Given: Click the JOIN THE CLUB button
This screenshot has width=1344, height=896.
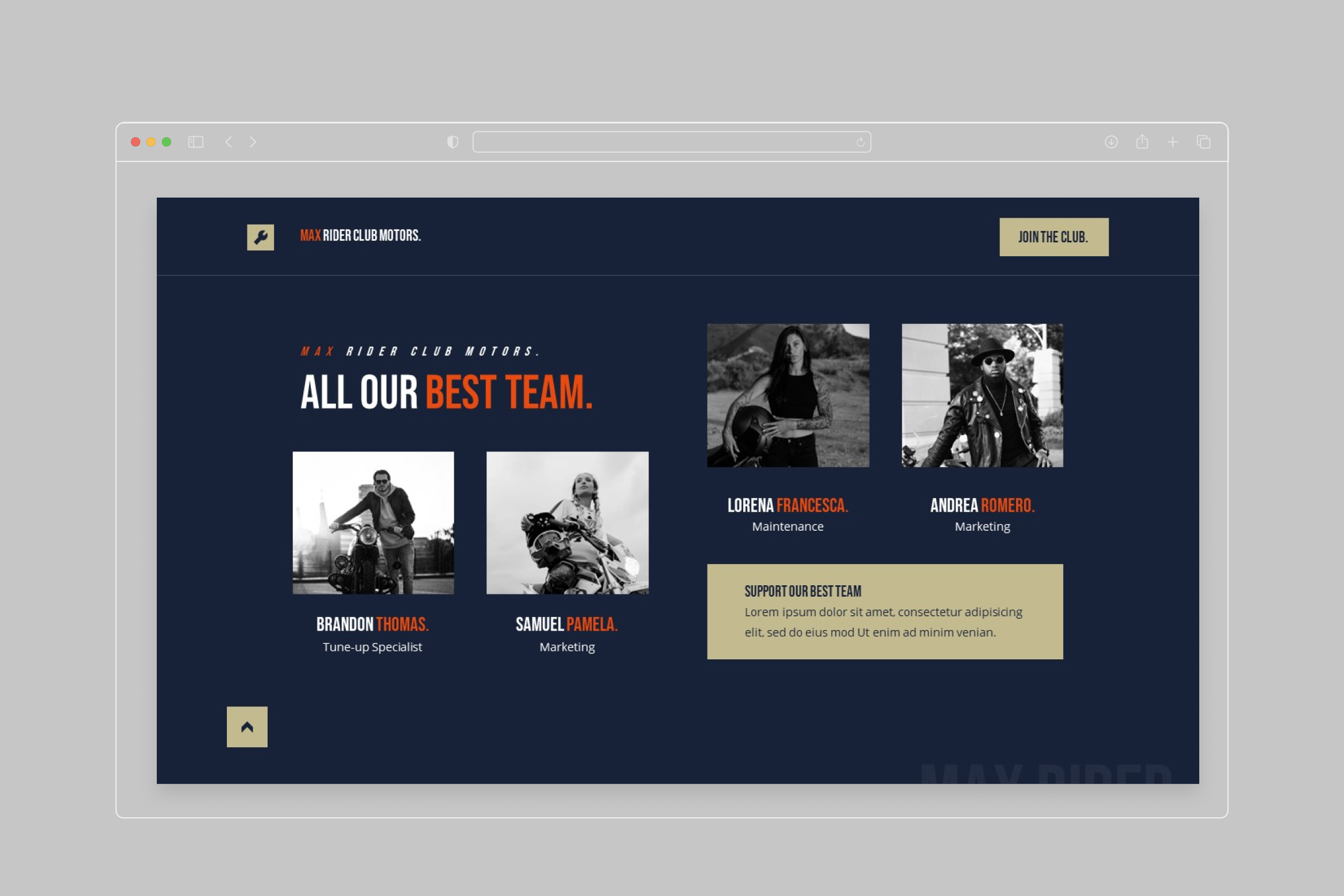Looking at the screenshot, I should (x=1053, y=236).
